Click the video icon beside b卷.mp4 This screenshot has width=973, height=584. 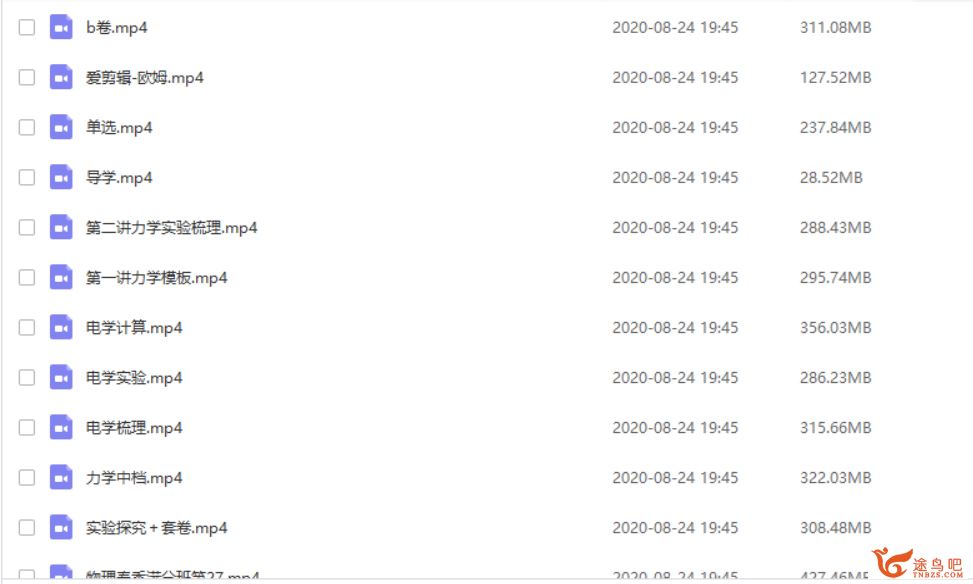[61, 27]
